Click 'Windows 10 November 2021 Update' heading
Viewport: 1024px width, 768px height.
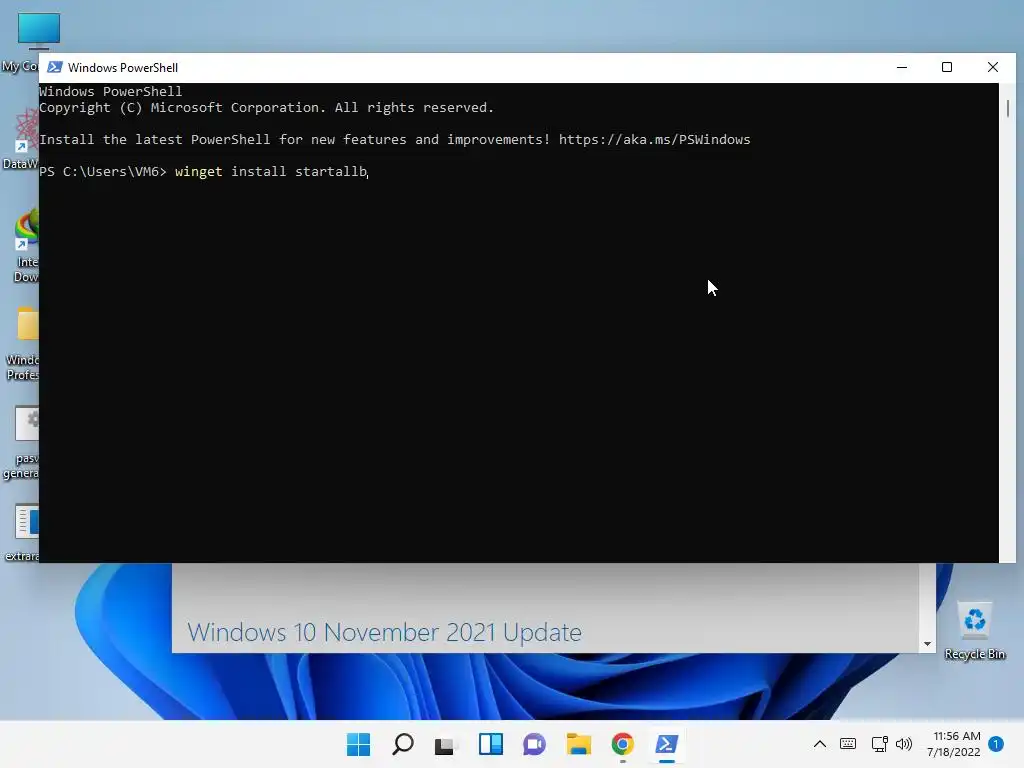point(384,632)
